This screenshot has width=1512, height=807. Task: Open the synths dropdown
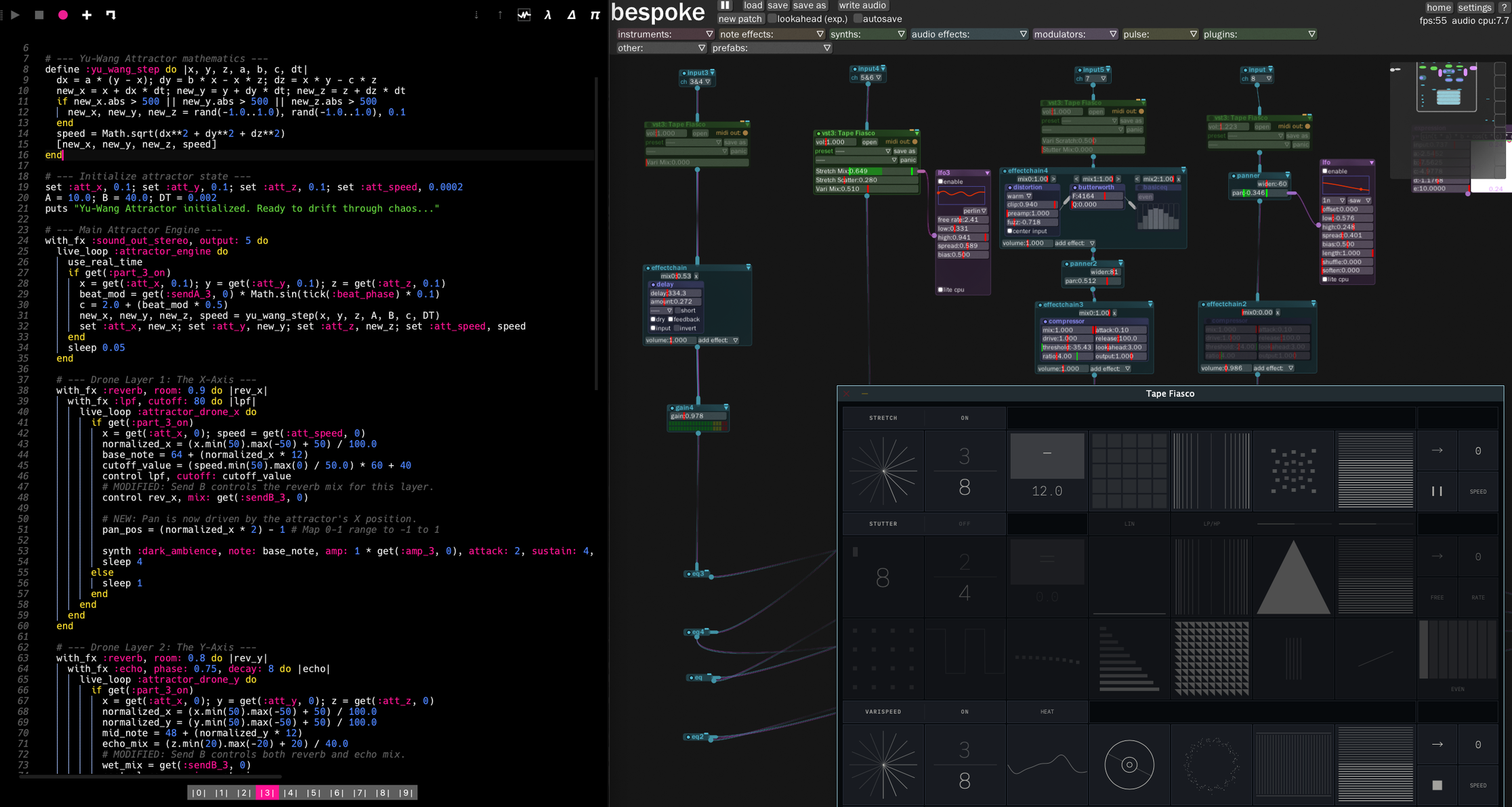pos(868,34)
